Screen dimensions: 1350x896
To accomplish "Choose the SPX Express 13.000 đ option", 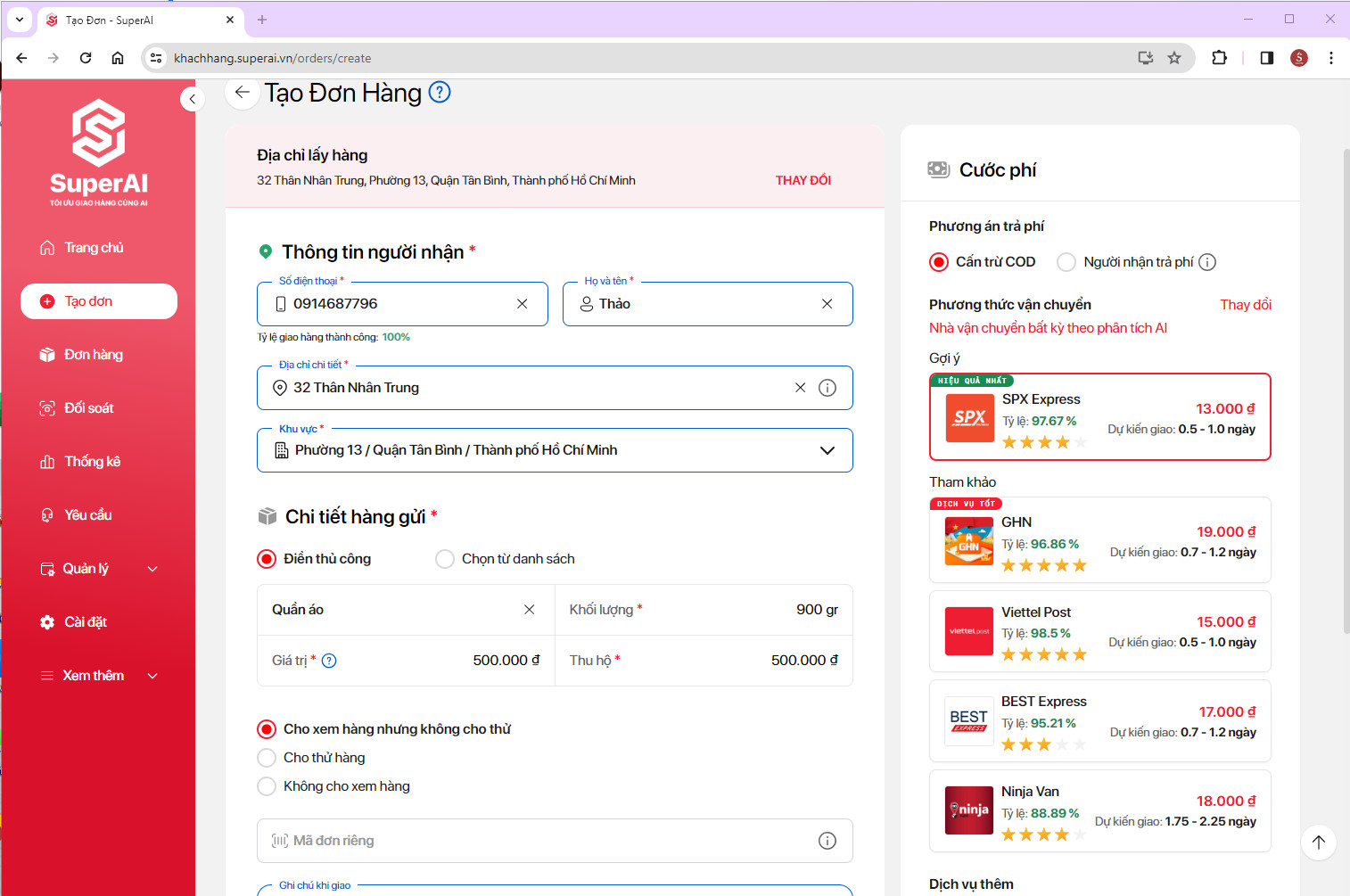I will click(x=1099, y=417).
